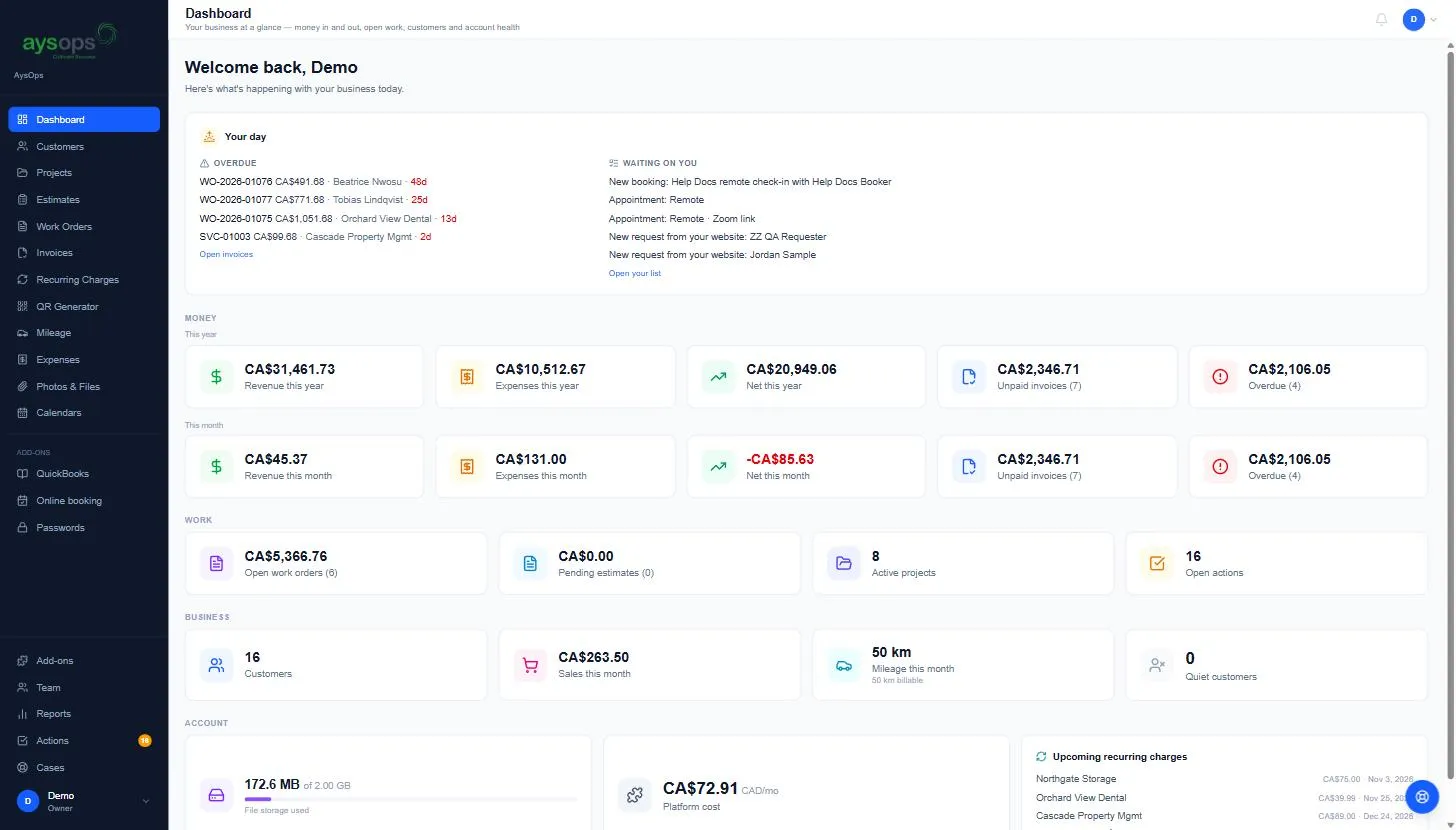
Task: Click the red Overdue alert icon under This year
Action: (x=1220, y=377)
